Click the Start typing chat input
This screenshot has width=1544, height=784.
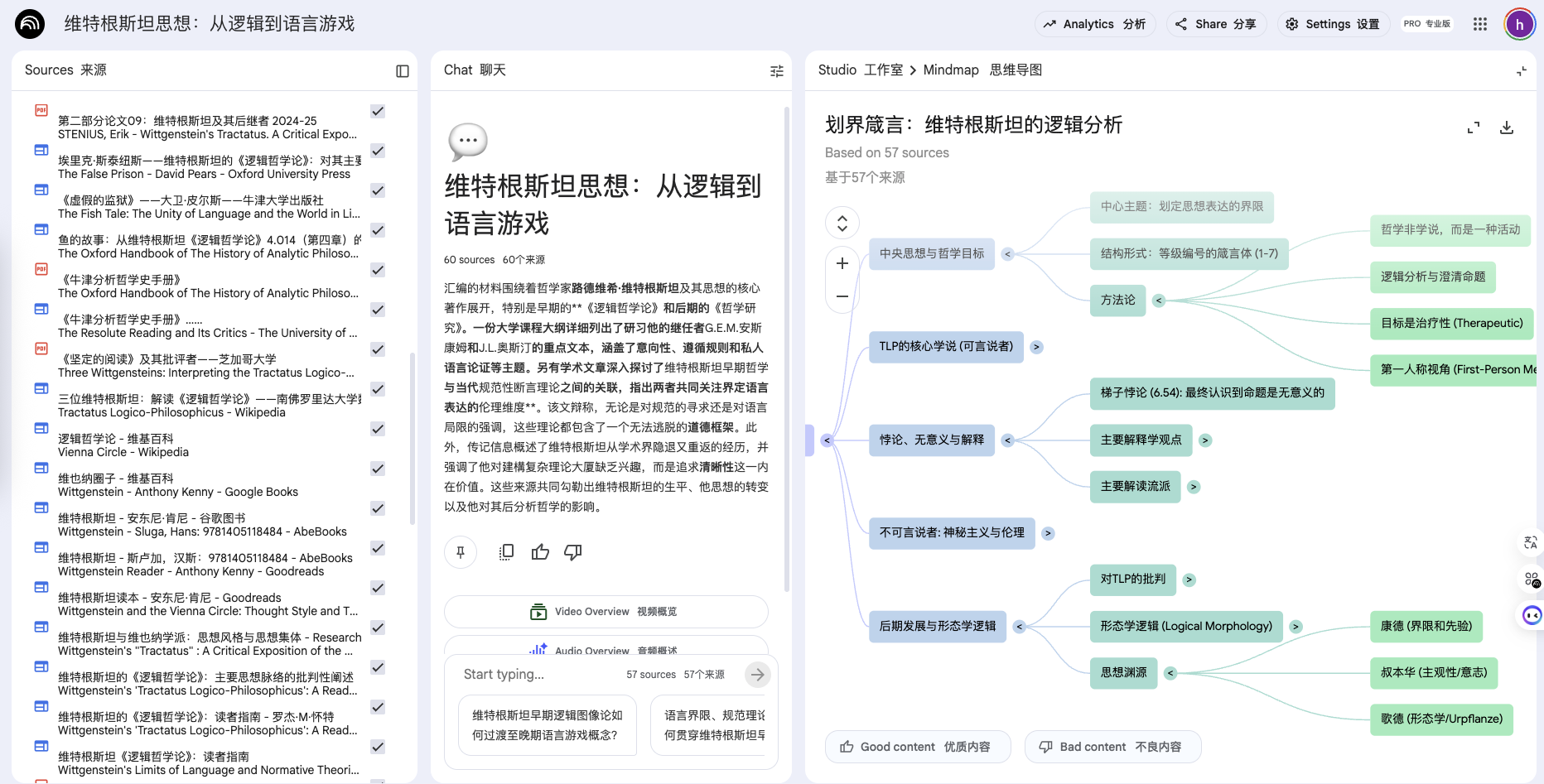[538, 675]
